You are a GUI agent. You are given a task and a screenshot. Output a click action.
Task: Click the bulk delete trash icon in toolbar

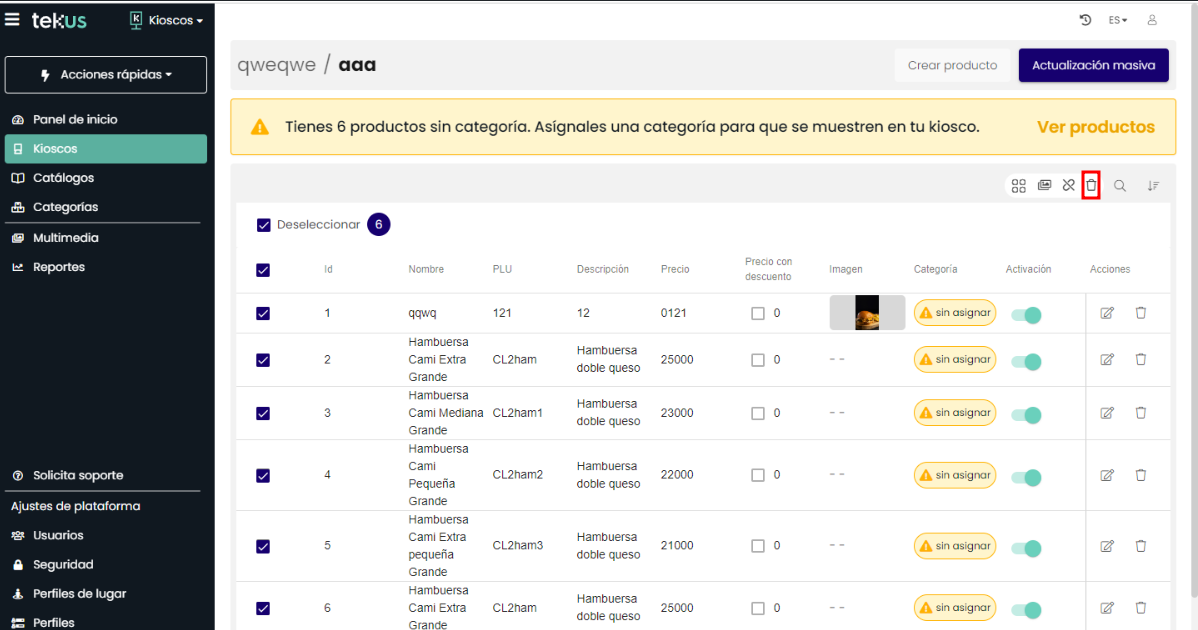tap(1092, 185)
